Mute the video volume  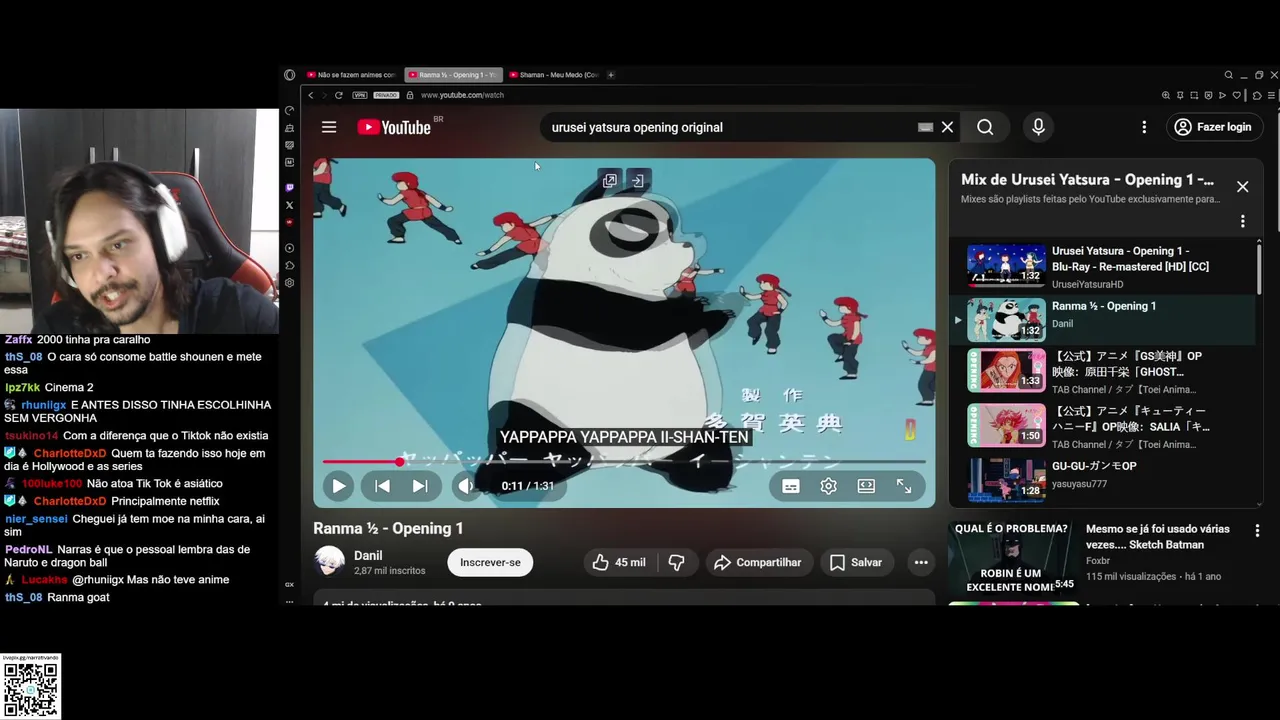pyautogui.click(x=466, y=486)
